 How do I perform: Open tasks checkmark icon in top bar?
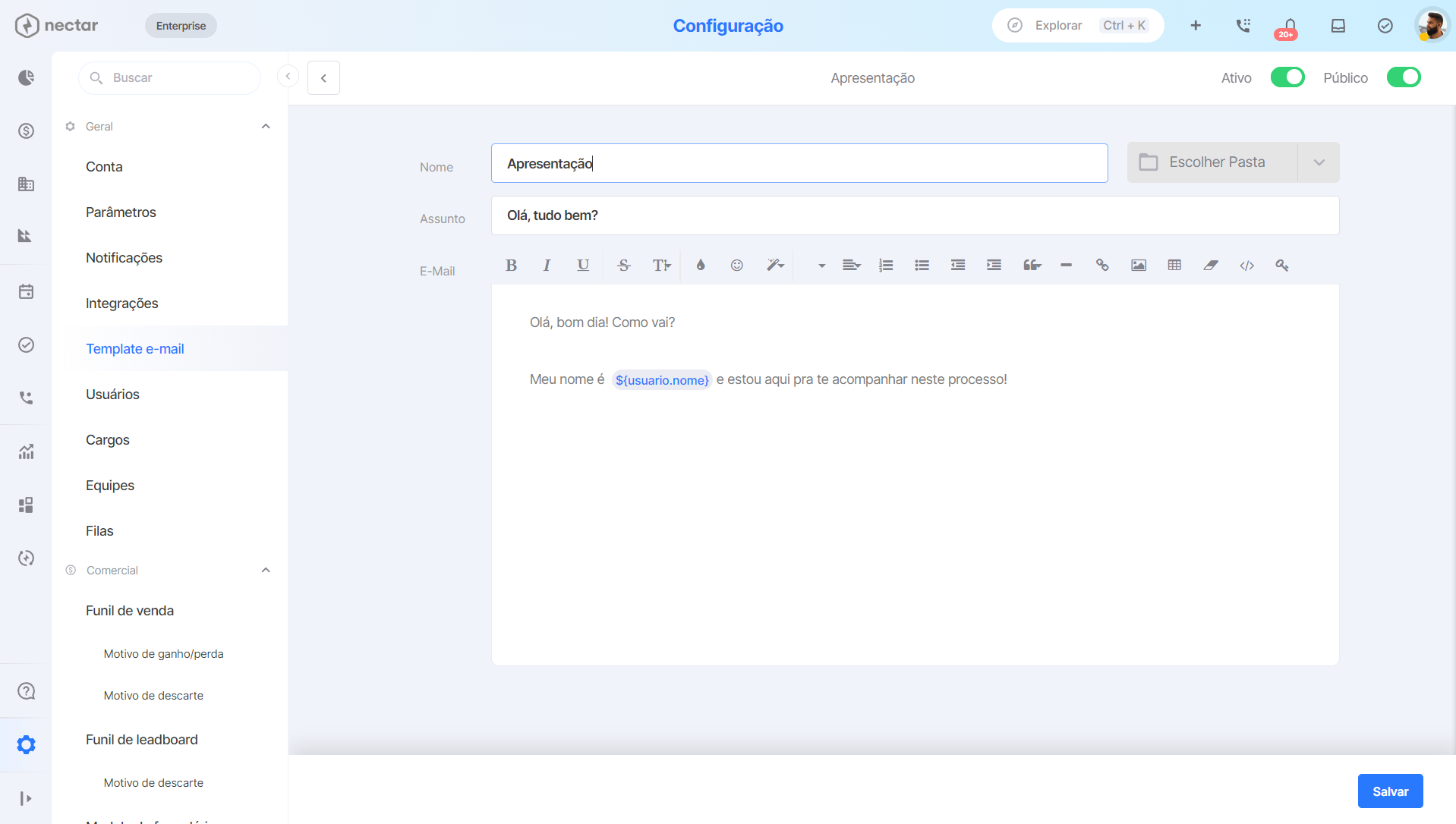point(1385,26)
